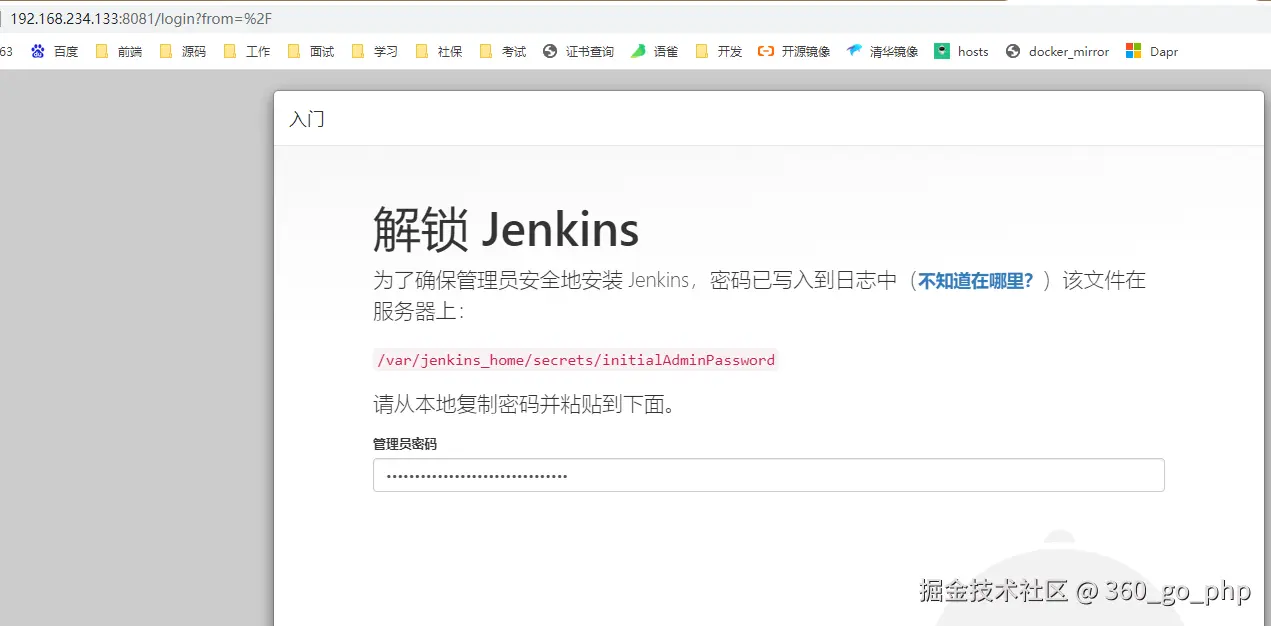Click the initialAdminPassword file path text

point(575,360)
